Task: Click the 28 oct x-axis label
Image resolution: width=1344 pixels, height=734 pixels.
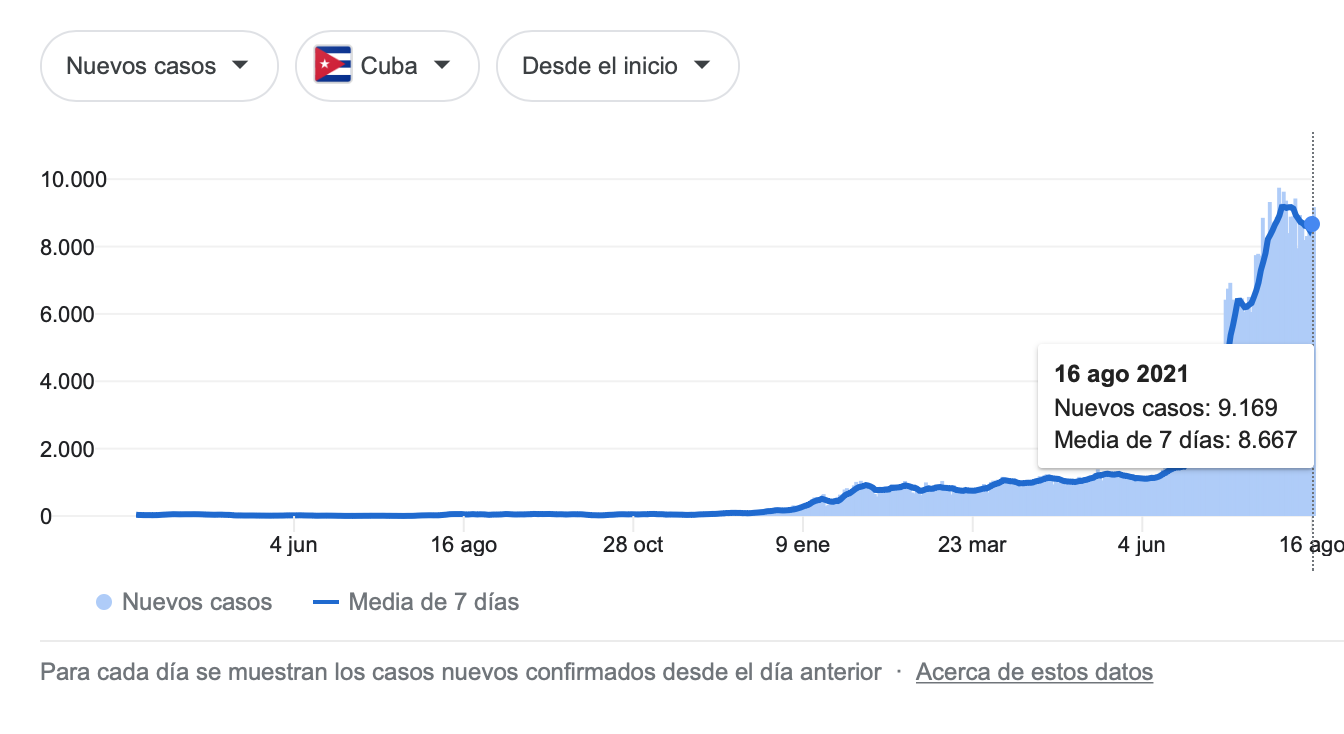Action: tap(633, 545)
